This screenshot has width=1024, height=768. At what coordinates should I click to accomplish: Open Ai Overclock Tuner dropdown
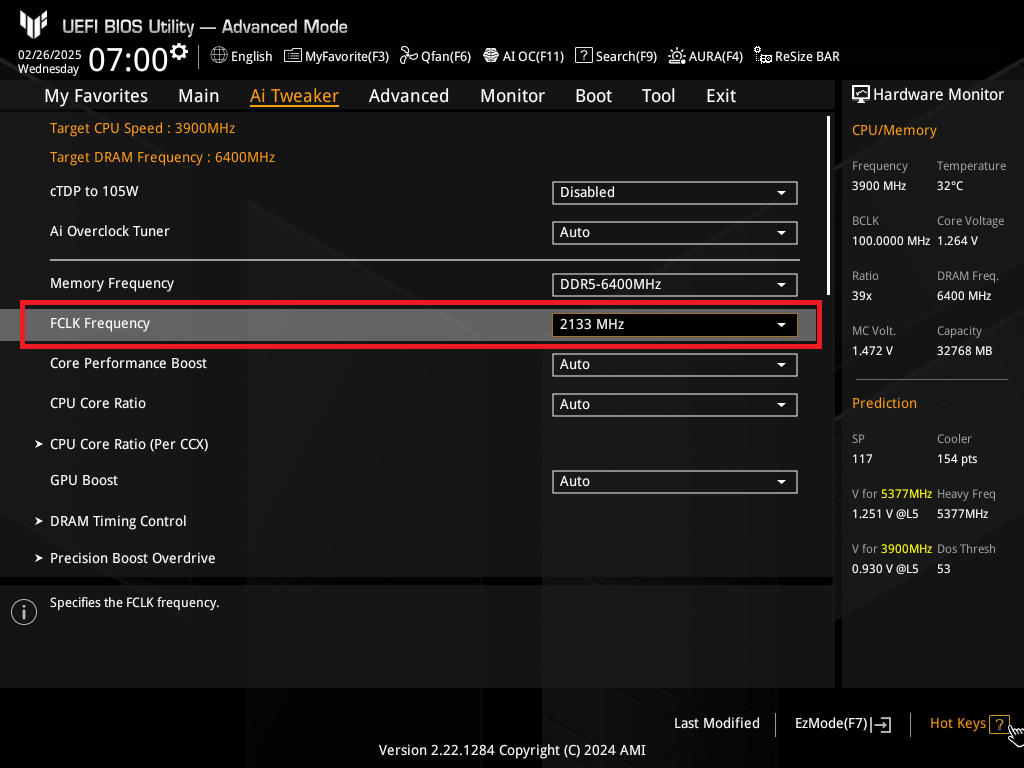pos(675,232)
